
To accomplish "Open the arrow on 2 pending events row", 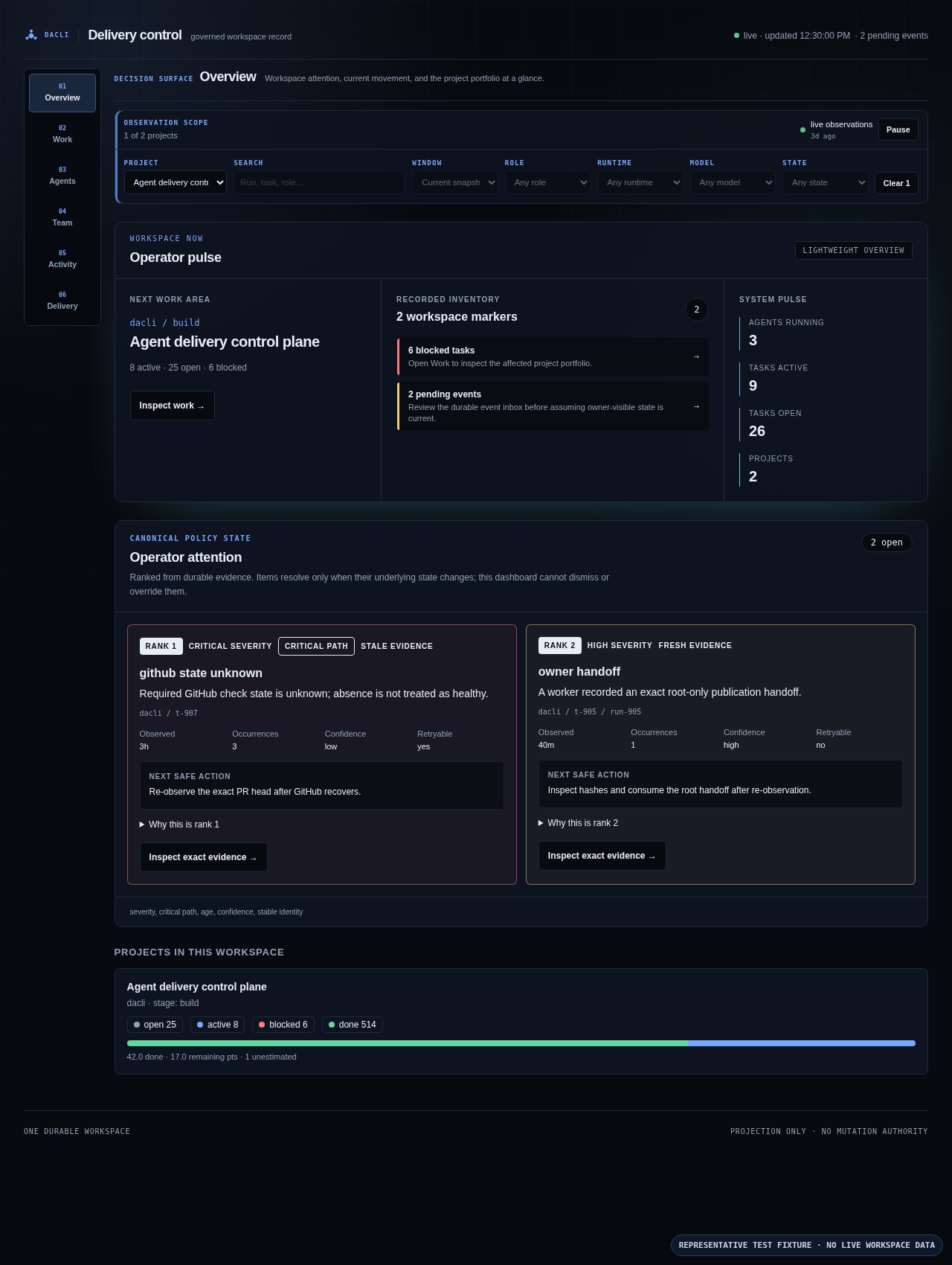I will click(696, 406).
